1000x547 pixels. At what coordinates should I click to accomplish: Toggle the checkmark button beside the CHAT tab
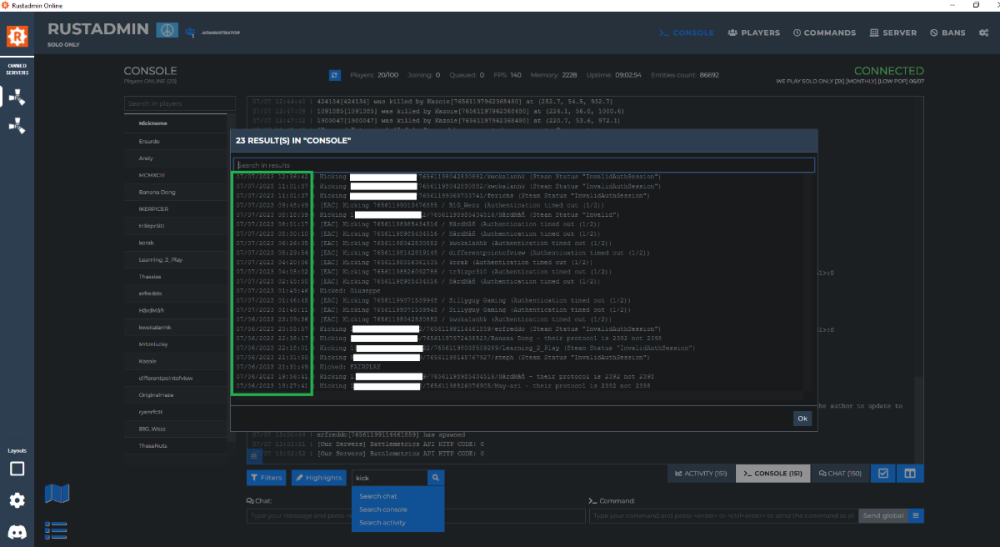882,473
